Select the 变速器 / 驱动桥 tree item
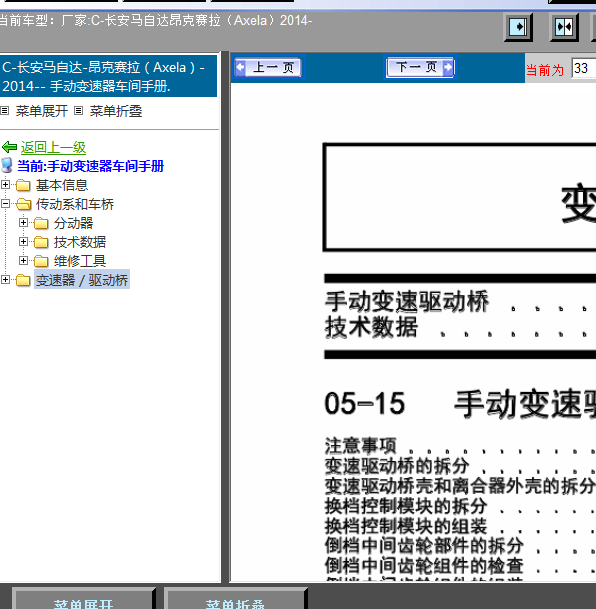 pos(82,280)
